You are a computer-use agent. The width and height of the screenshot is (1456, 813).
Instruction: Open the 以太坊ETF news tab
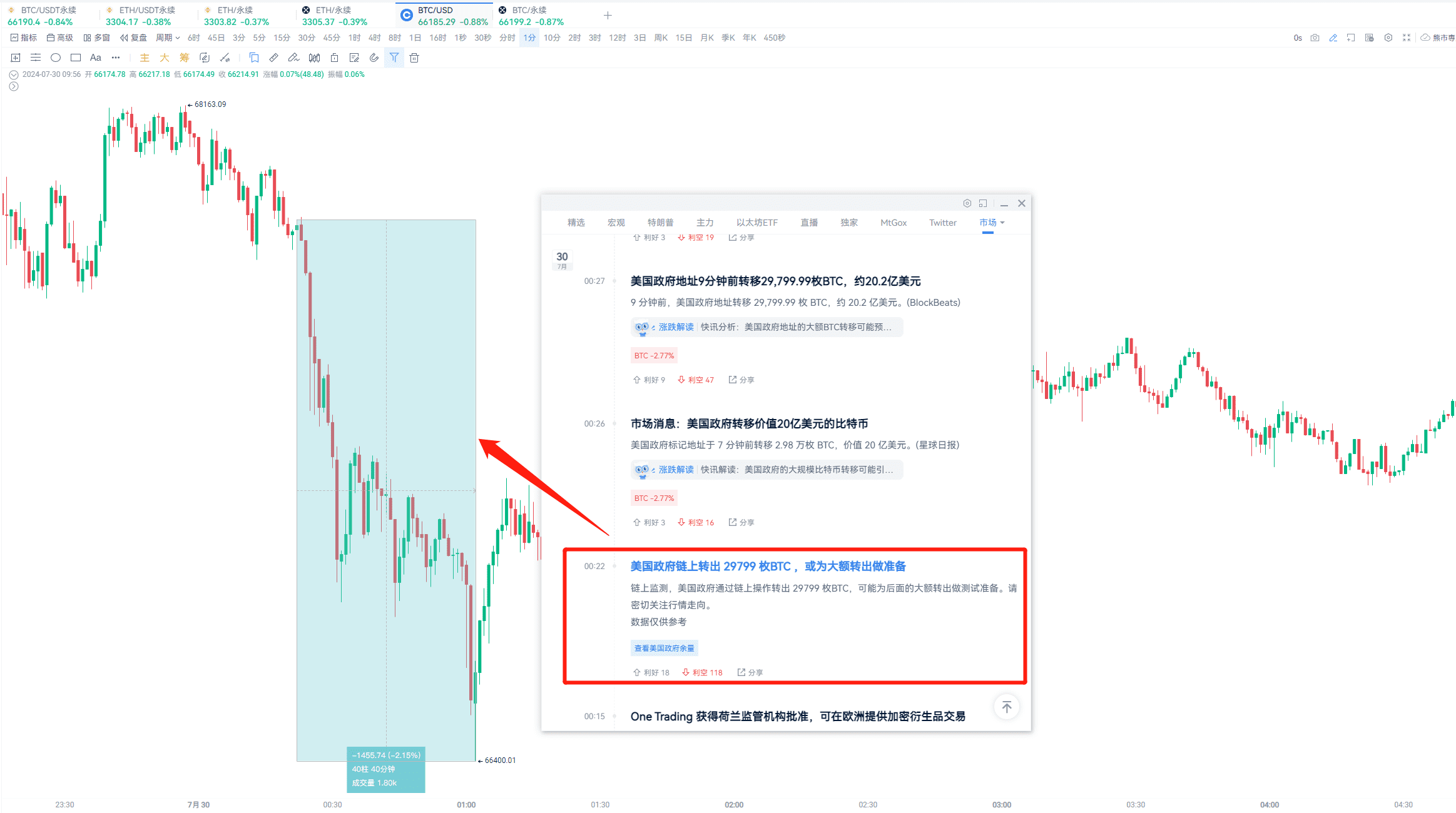pyautogui.click(x=756, y=223)
